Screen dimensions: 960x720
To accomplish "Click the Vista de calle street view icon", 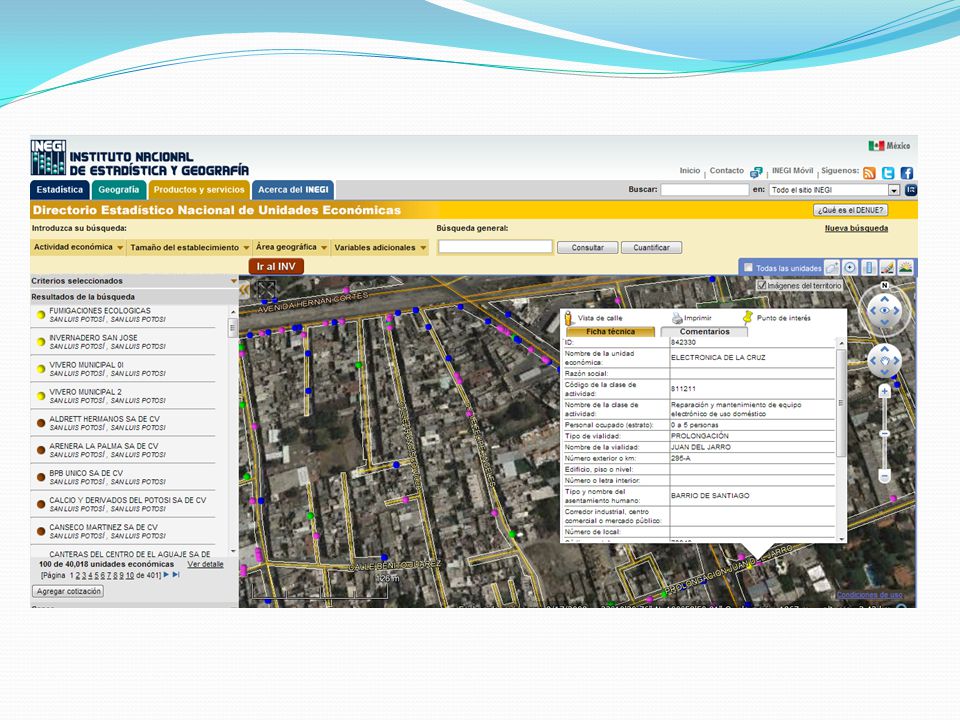I will tap(569, 318).
